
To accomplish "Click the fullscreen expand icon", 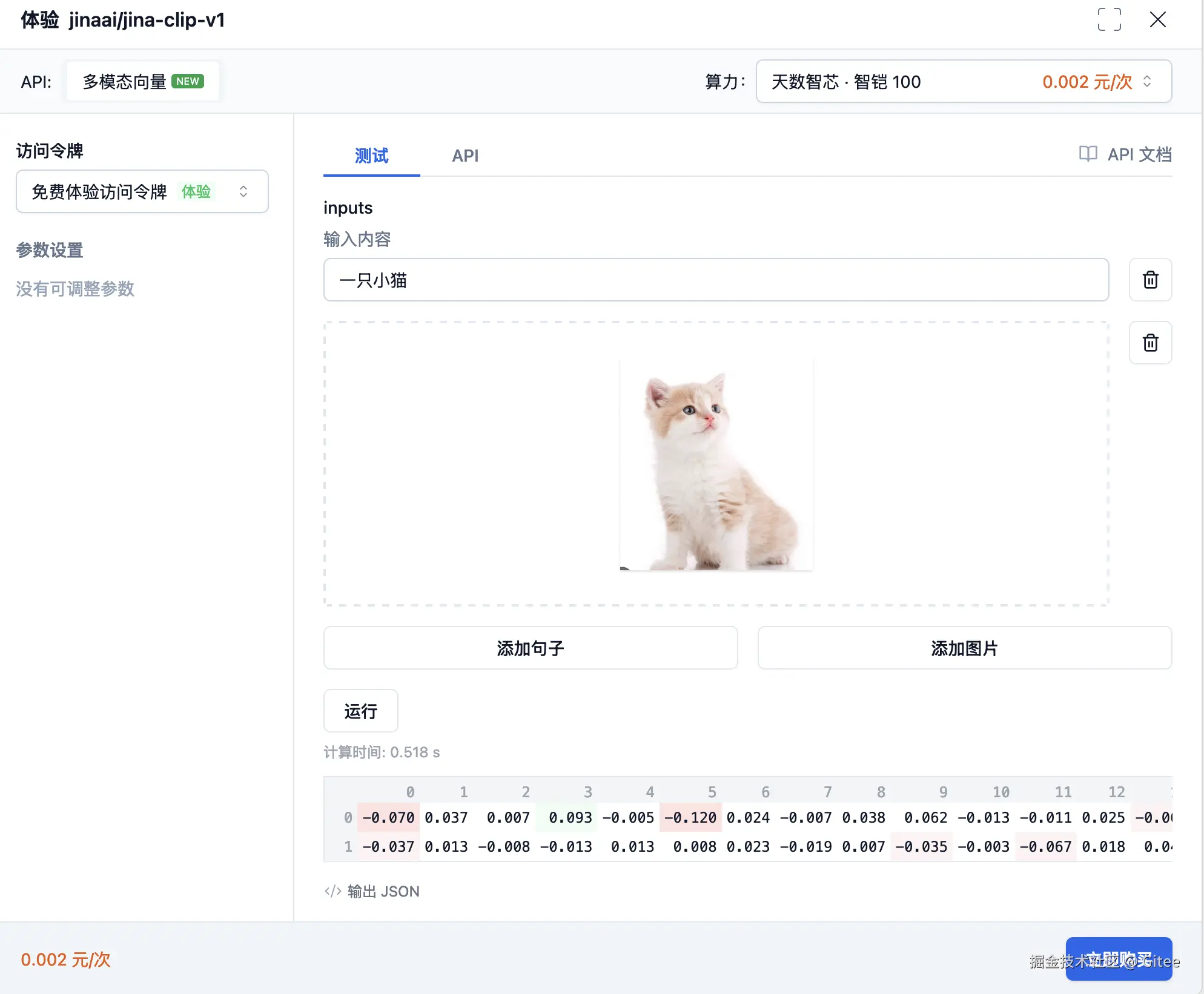I will tap(1110, 20).
